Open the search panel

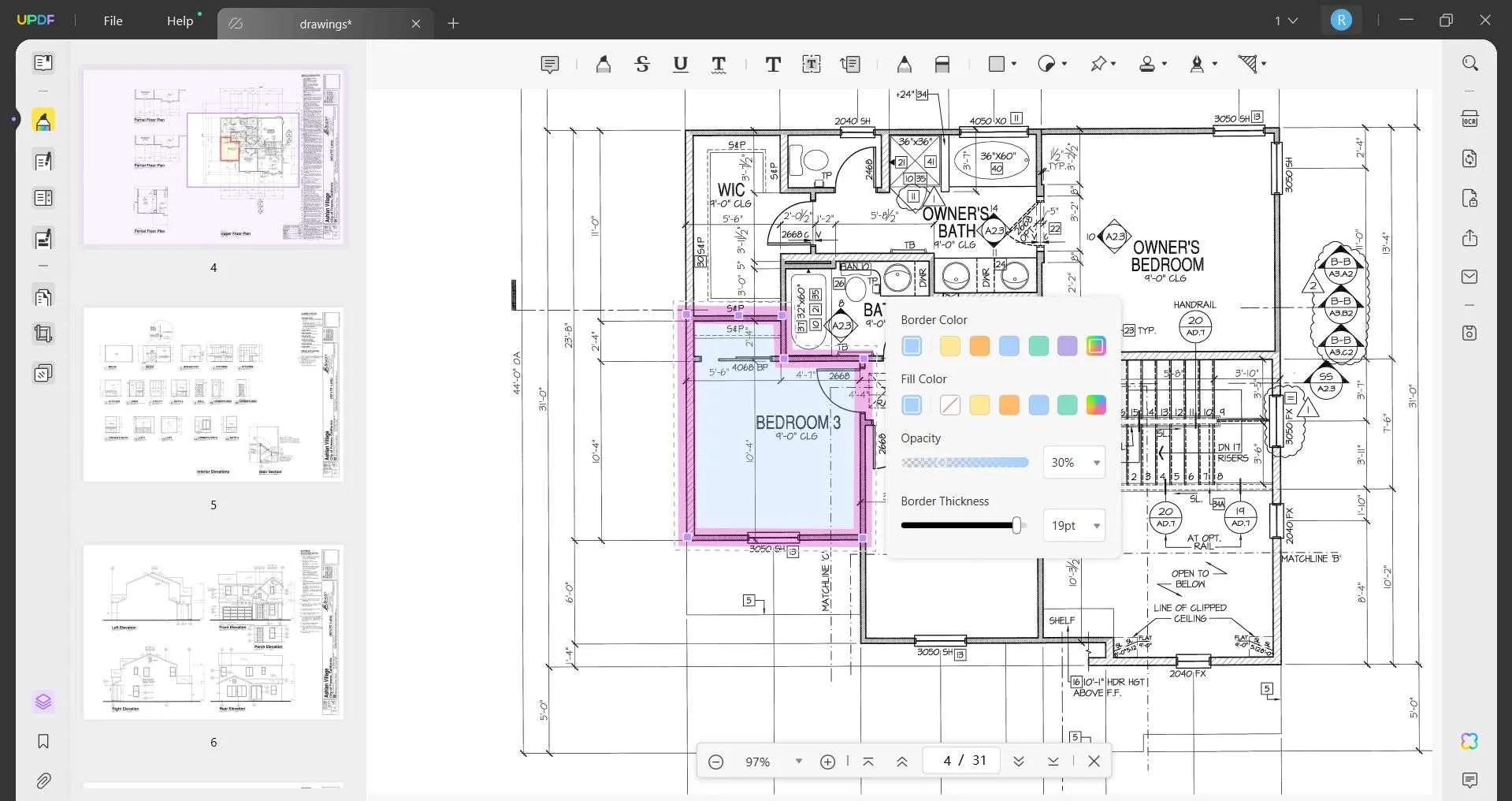coord(1469,63)
